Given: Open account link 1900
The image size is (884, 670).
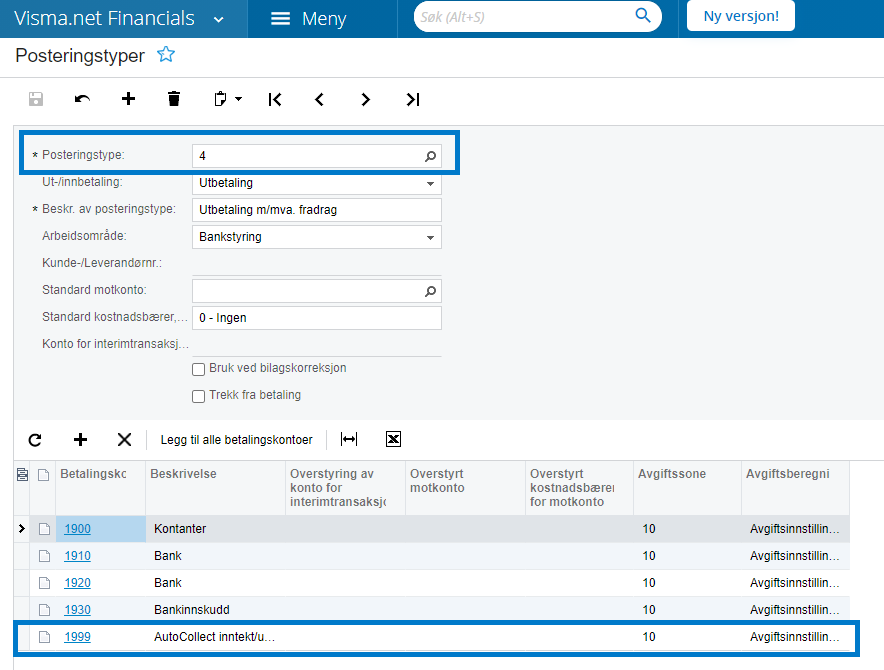Looking at the screenshot, I should [x=77, y=529].
